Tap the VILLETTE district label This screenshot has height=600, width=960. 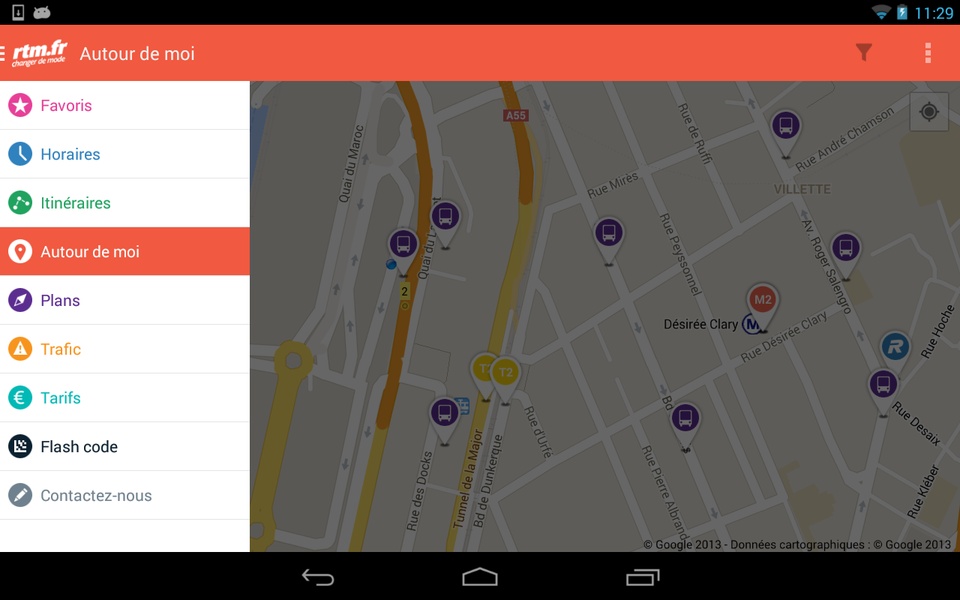802,189
